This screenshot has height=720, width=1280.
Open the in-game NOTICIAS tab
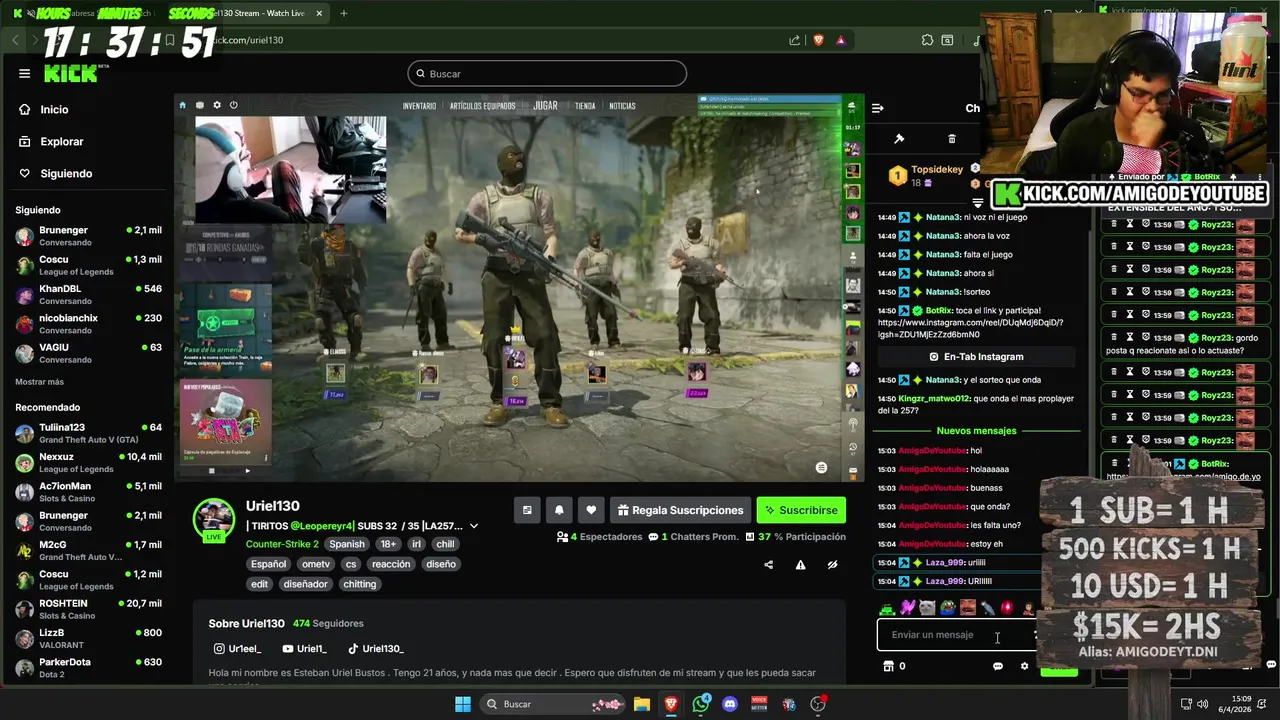(623, 106)
